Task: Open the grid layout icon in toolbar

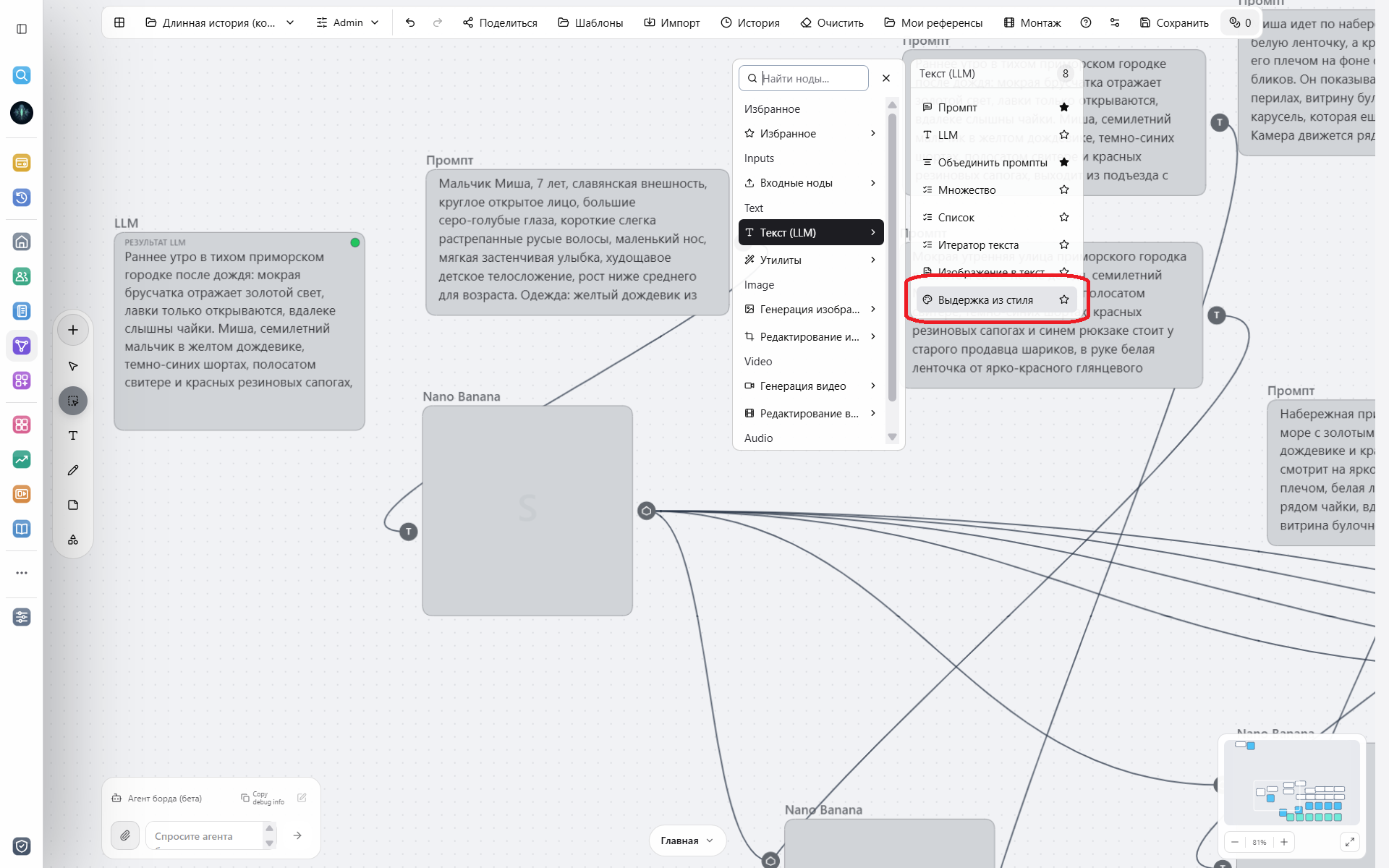Action: [119, 22]
